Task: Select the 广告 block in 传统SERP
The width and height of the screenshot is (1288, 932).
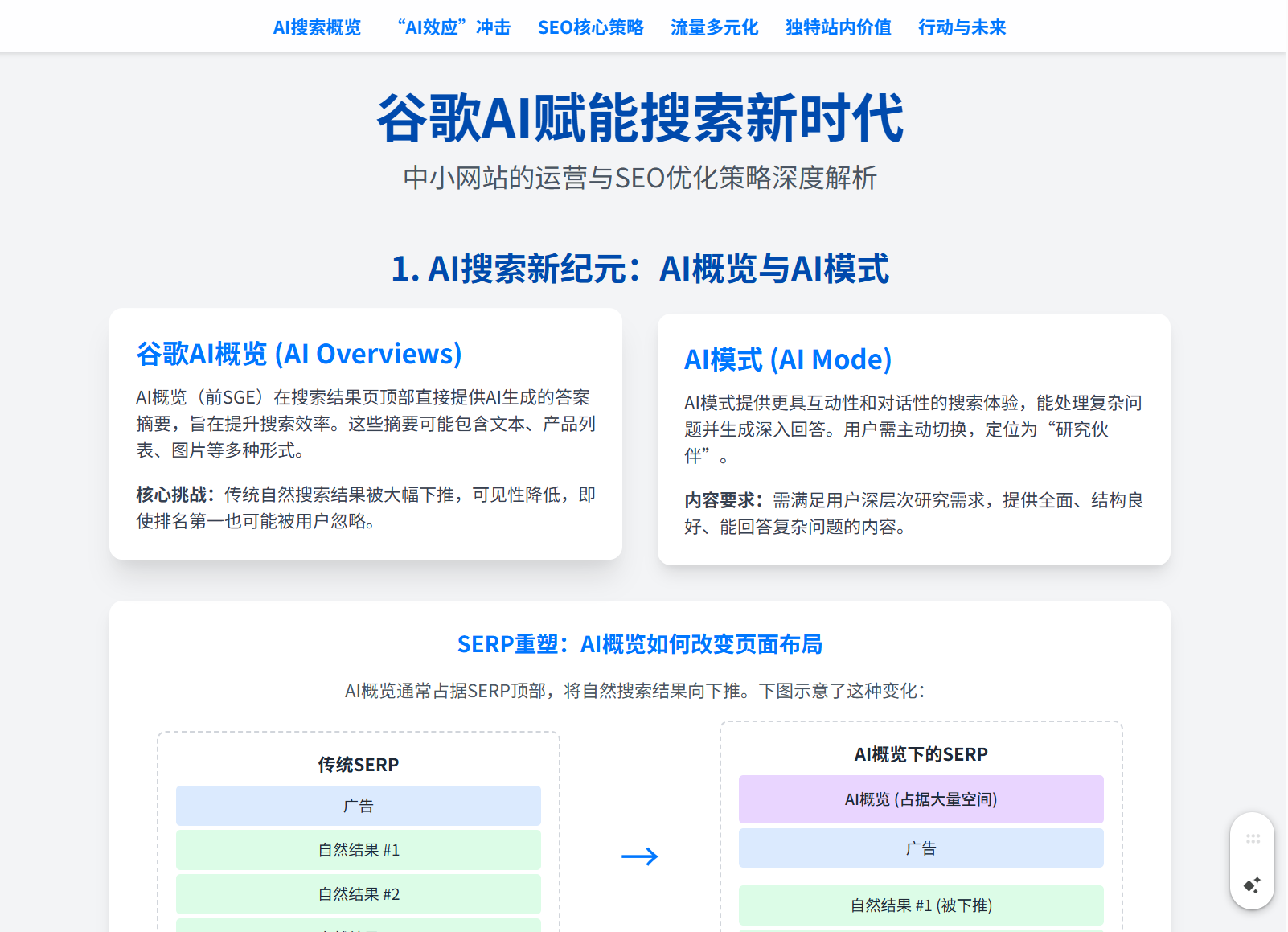Action: click(359, 806)
